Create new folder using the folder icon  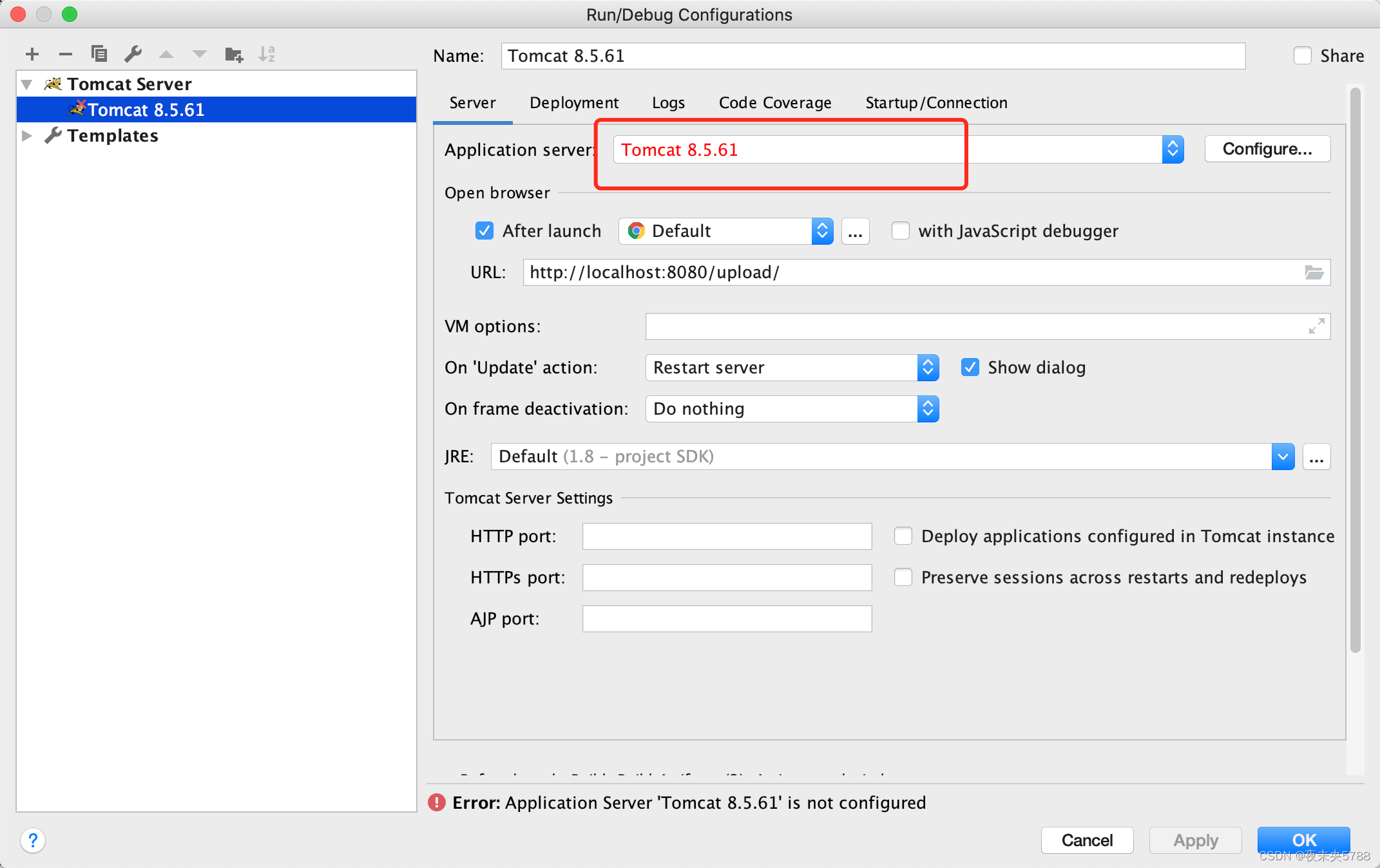pos(233,55)
